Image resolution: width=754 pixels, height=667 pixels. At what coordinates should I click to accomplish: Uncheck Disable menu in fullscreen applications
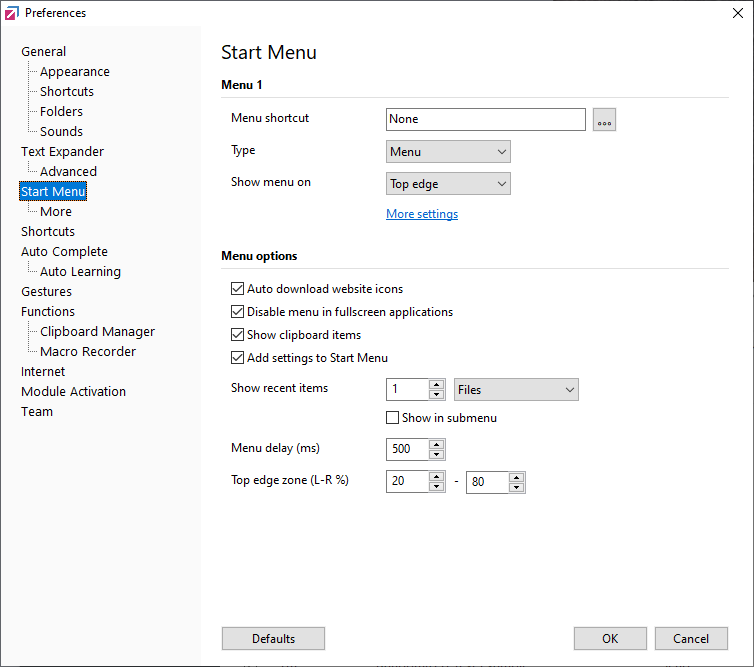point(238,312)
